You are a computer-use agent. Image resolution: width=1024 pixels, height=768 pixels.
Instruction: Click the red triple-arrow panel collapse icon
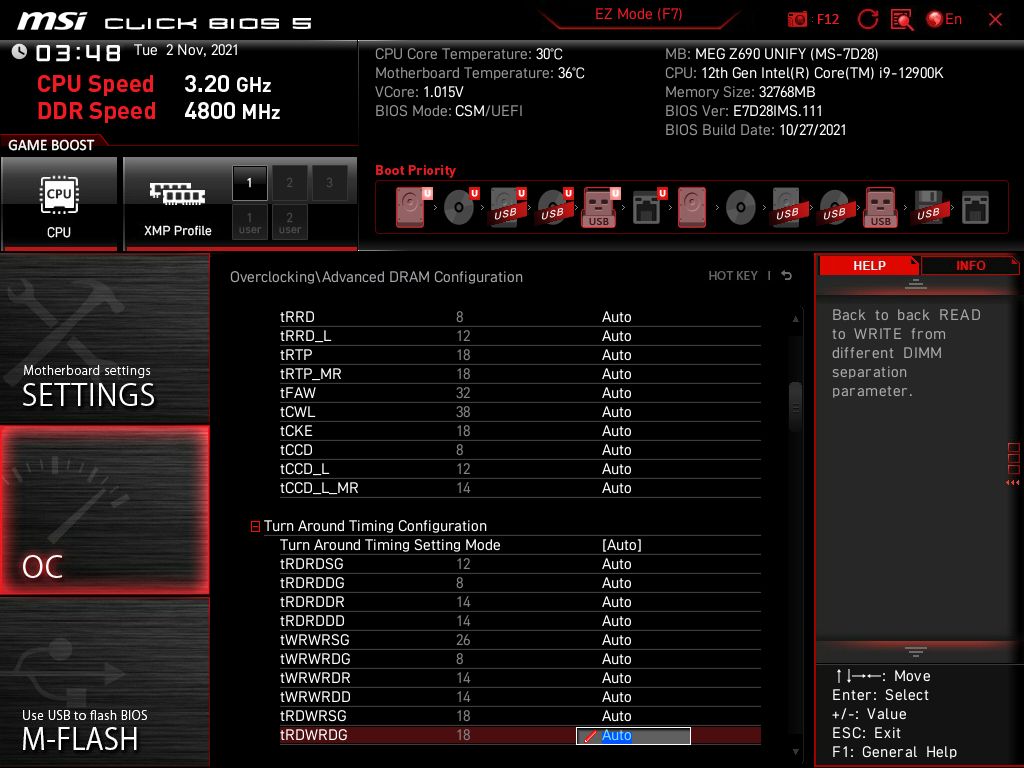[1012, 483]
